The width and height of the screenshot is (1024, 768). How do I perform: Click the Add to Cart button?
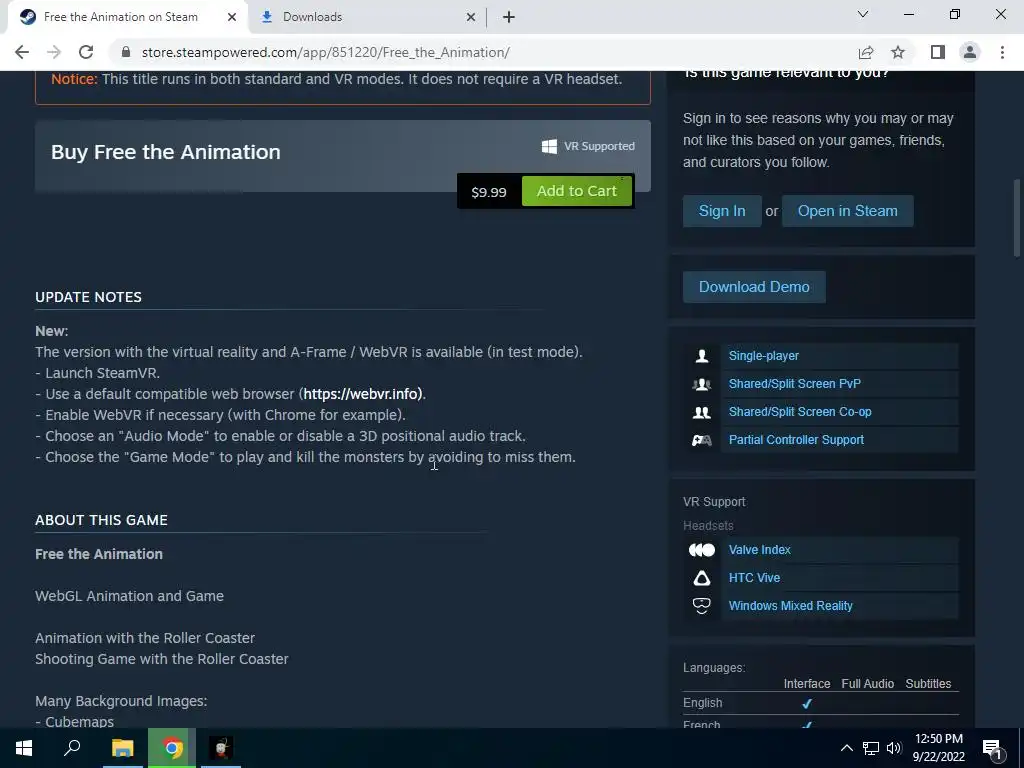pyautogui.click(x=577, y=191)
